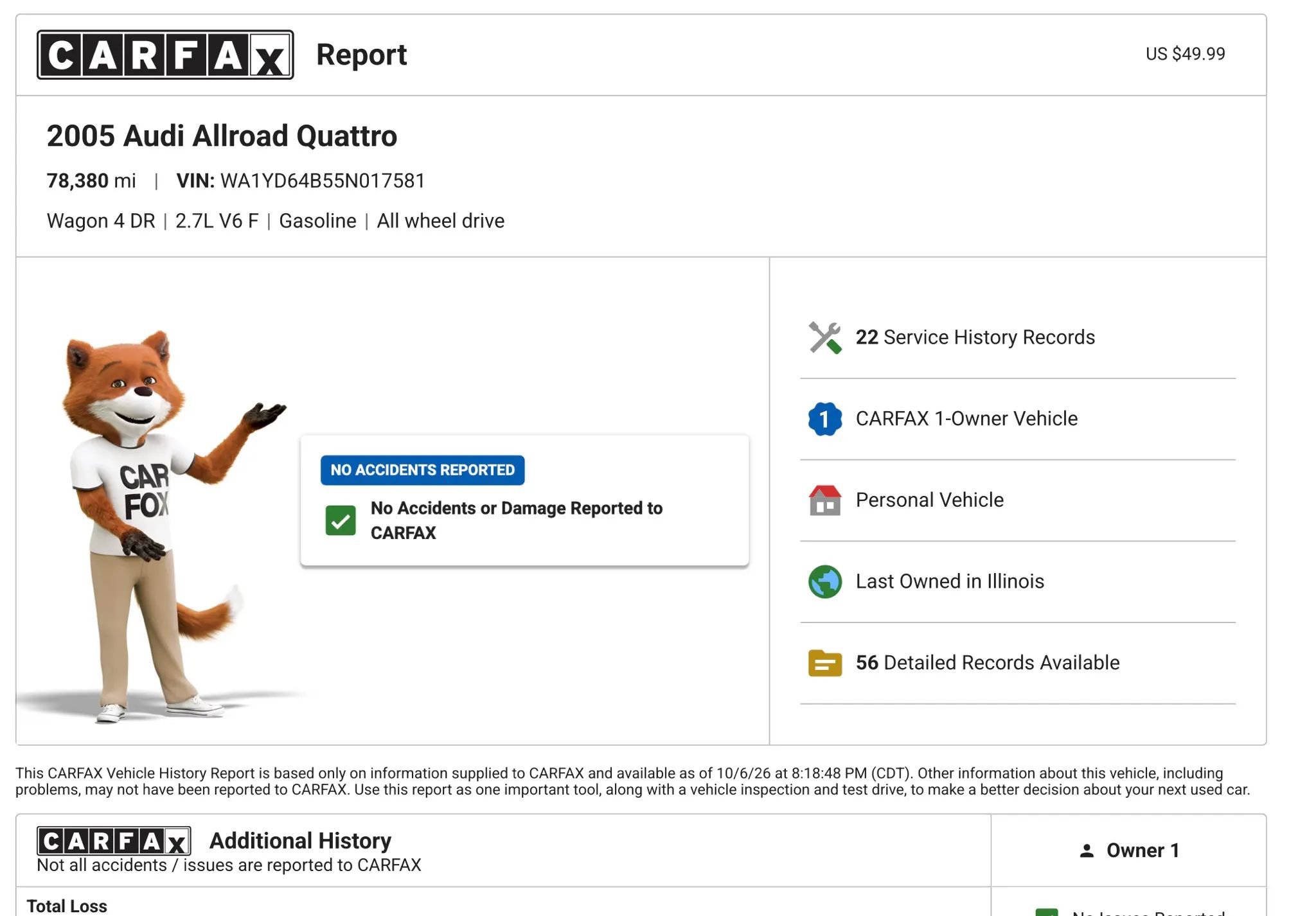Click the wrench service history icon
Image resolution: width=1316 pixels, height=916 pixels.
[825, 337]
